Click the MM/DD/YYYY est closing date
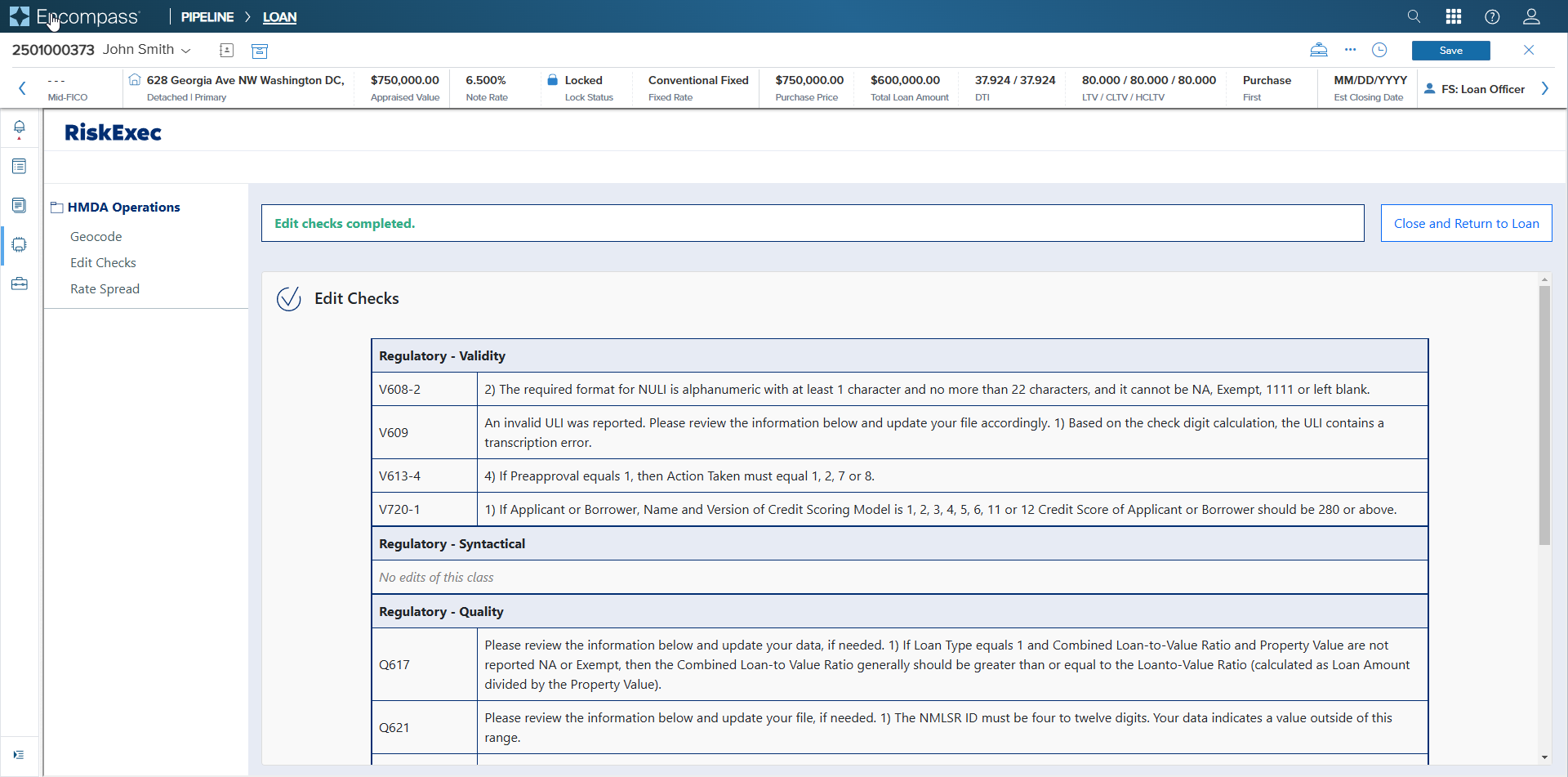 pos(1370,80)
